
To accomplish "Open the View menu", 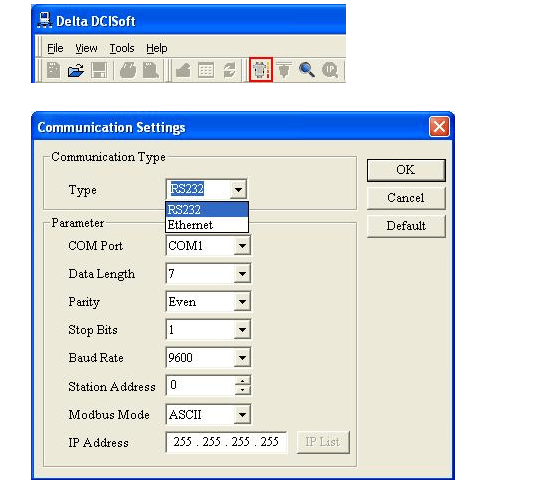I will tap(86, 48).
